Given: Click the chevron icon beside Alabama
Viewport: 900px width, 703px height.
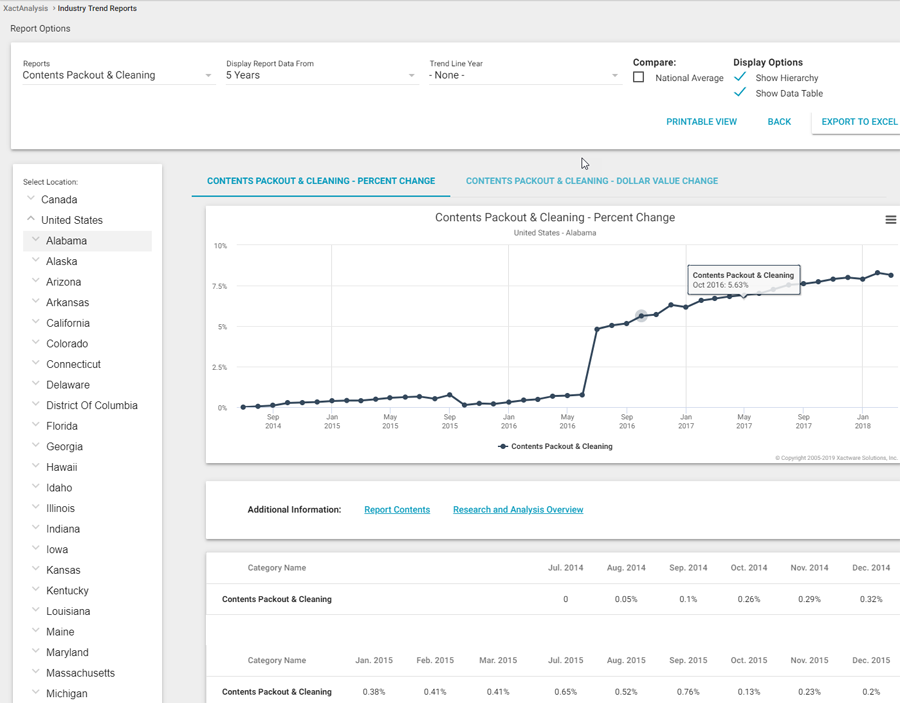Looking at the screenshot, I should 36,240.
